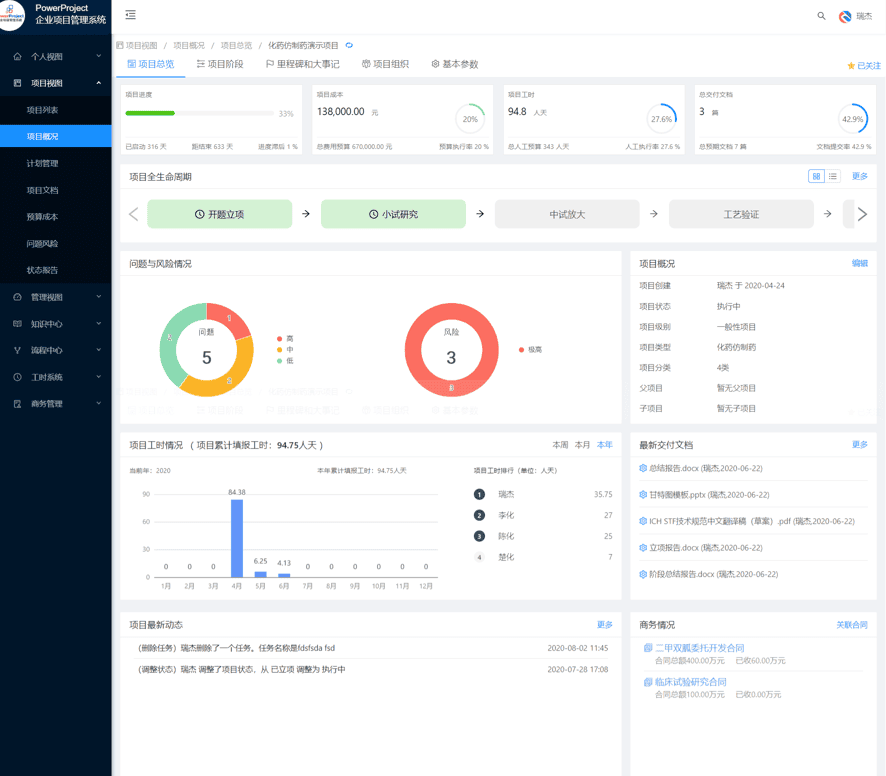Image resolution: width=886 pixels, height=776 pixels.
Task: Click 关联合同 link
Action: (x=852, y=625)
